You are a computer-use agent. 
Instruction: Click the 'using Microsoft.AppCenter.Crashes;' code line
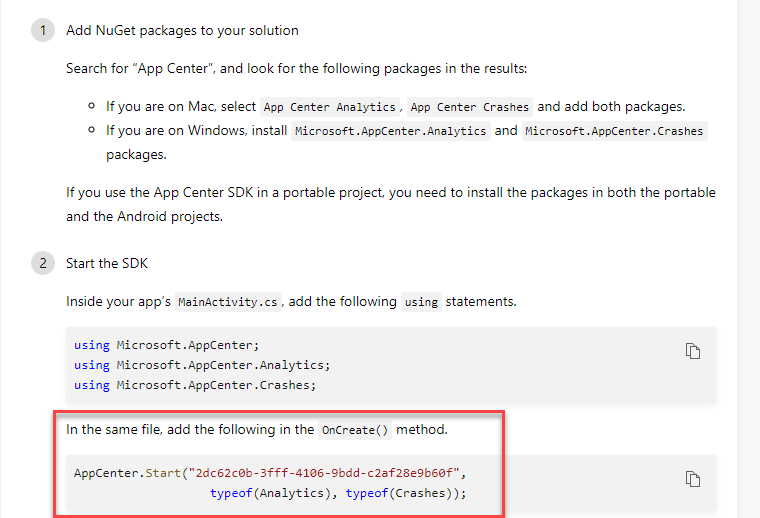[194, 385]
